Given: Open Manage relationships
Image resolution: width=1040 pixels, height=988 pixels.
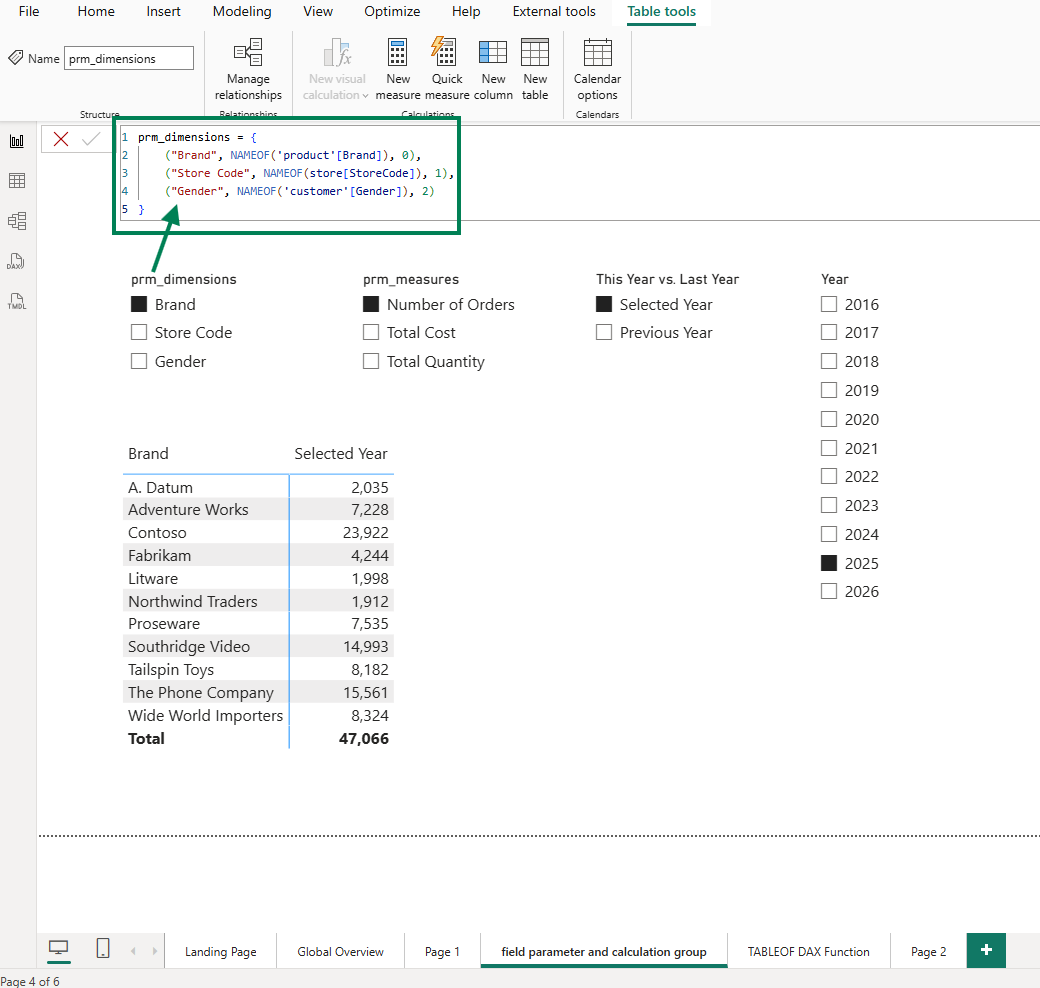Looking at the screenshot, I should pos(248,69).
